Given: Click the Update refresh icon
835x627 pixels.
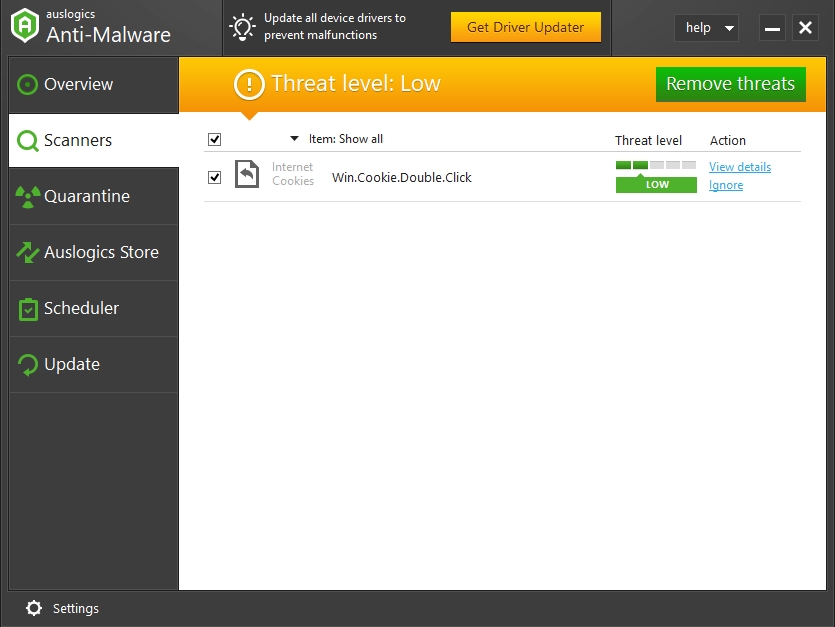Looking at the screenshot, I should tap(28, 365).
